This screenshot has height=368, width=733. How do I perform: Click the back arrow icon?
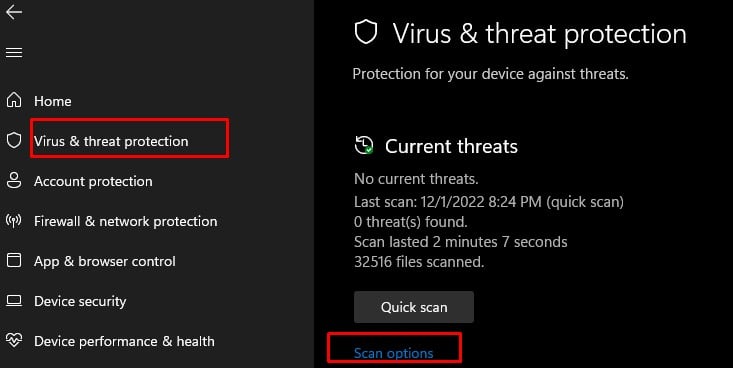pos(14,13)
